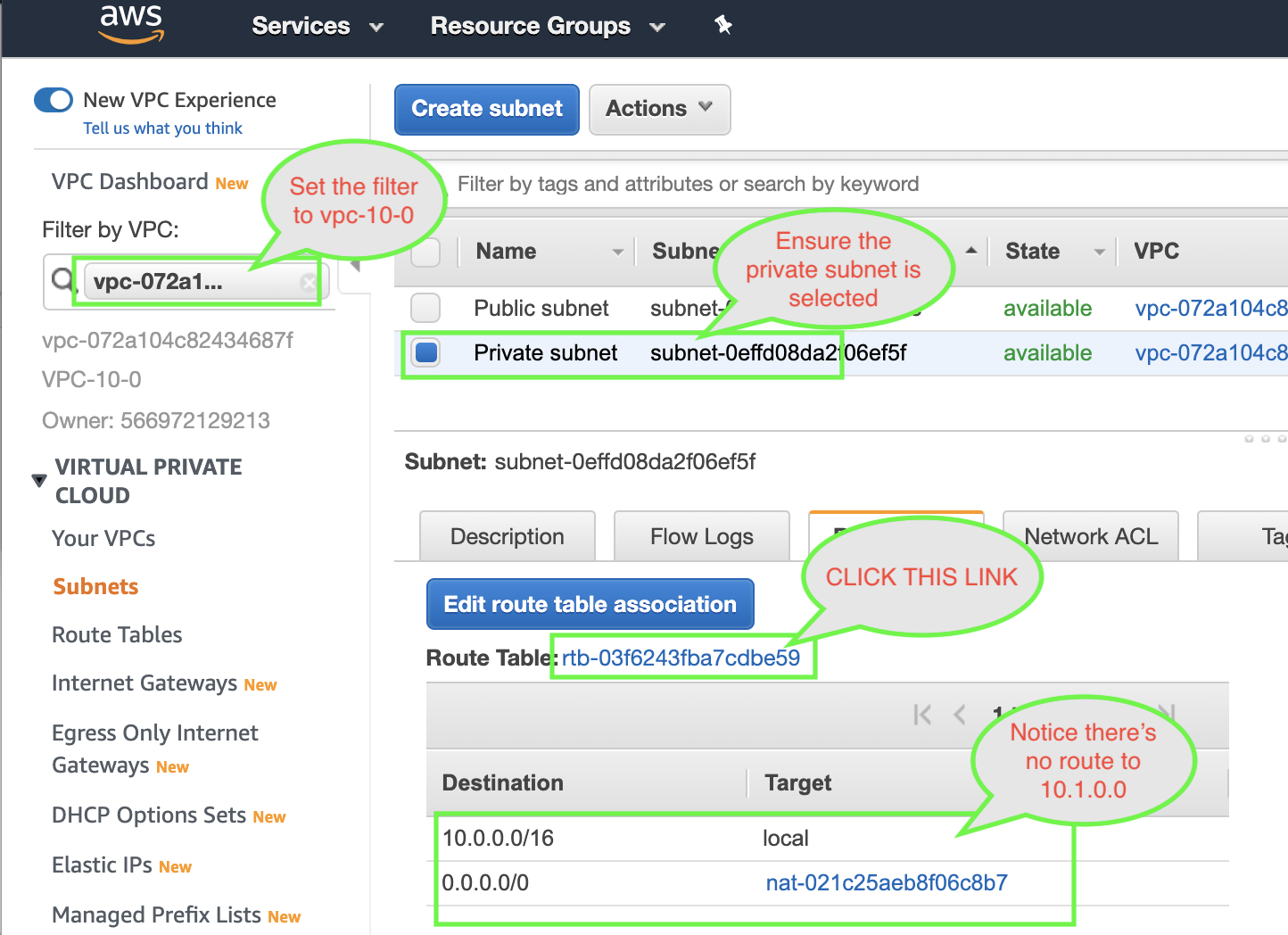Click the pin shortcut icon in the top bar
The height and width of the screenshot is (935, 1288).
[723, 25]
